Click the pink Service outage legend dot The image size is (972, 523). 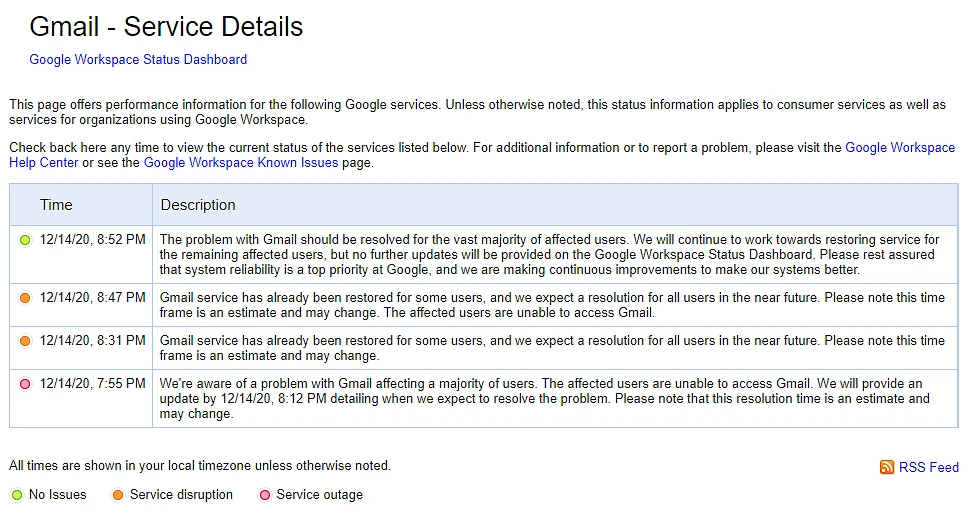[265, 495]
